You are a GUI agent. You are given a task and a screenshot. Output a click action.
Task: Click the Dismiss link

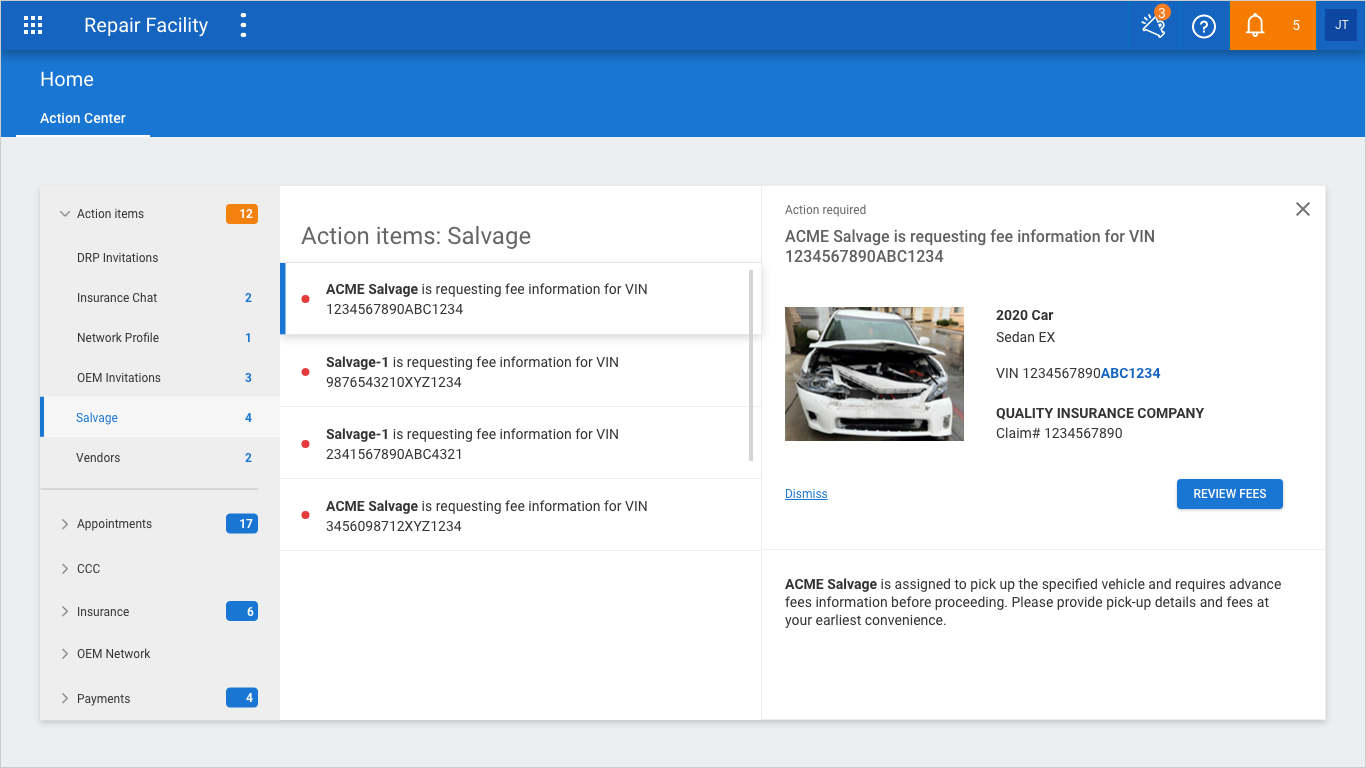[806, 494]
